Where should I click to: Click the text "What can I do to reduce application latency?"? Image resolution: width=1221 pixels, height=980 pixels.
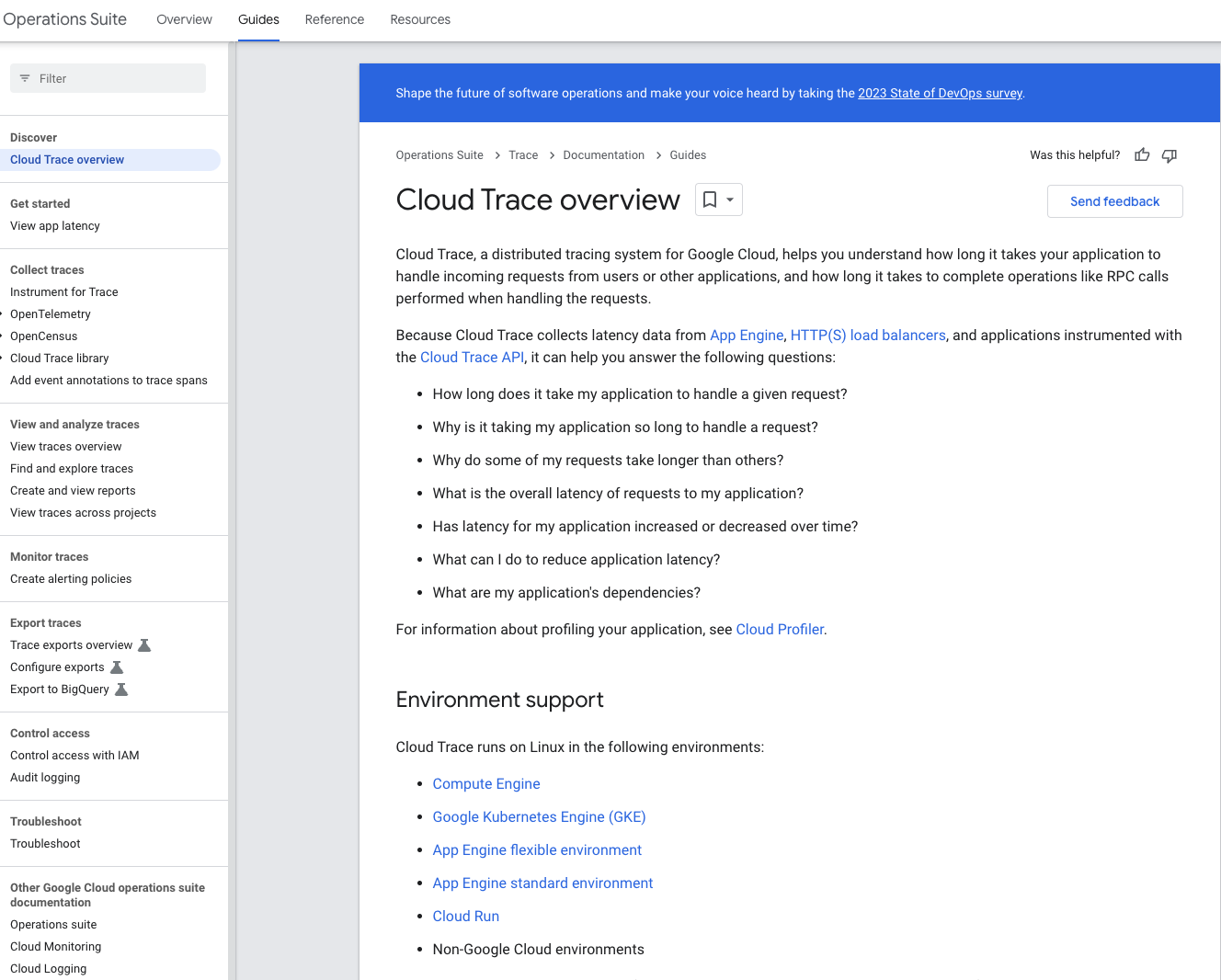coord(576,560)
